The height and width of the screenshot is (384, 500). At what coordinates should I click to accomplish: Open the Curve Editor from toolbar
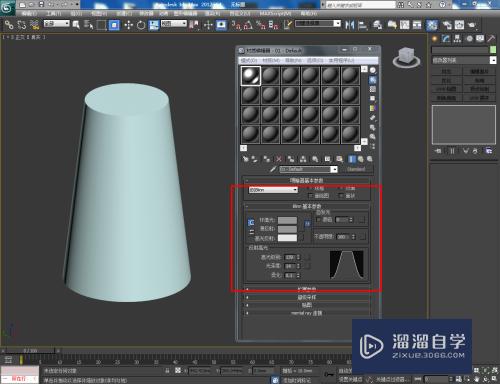405,25
